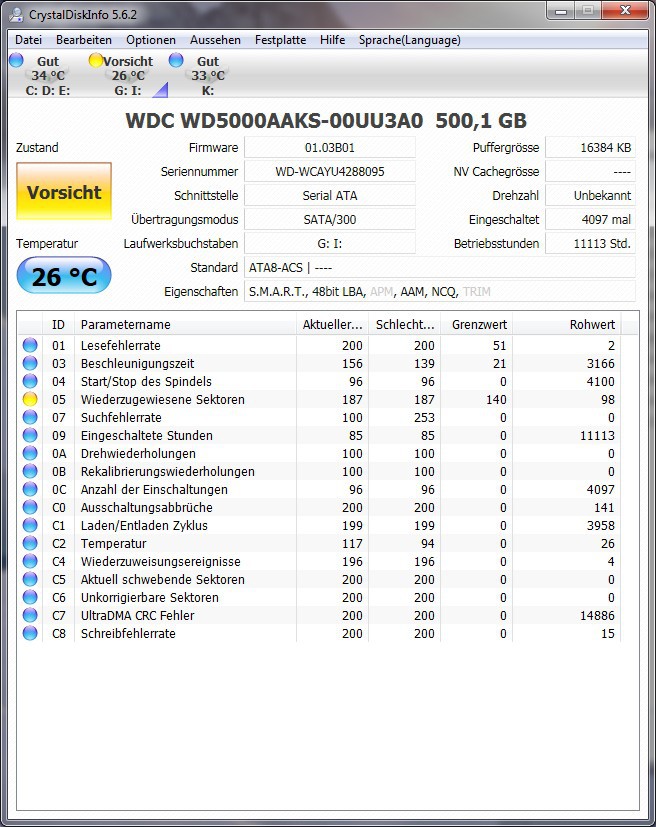
Task: Click the Betriebsstunden value 11113 Std.
Action: pos(590,244)
